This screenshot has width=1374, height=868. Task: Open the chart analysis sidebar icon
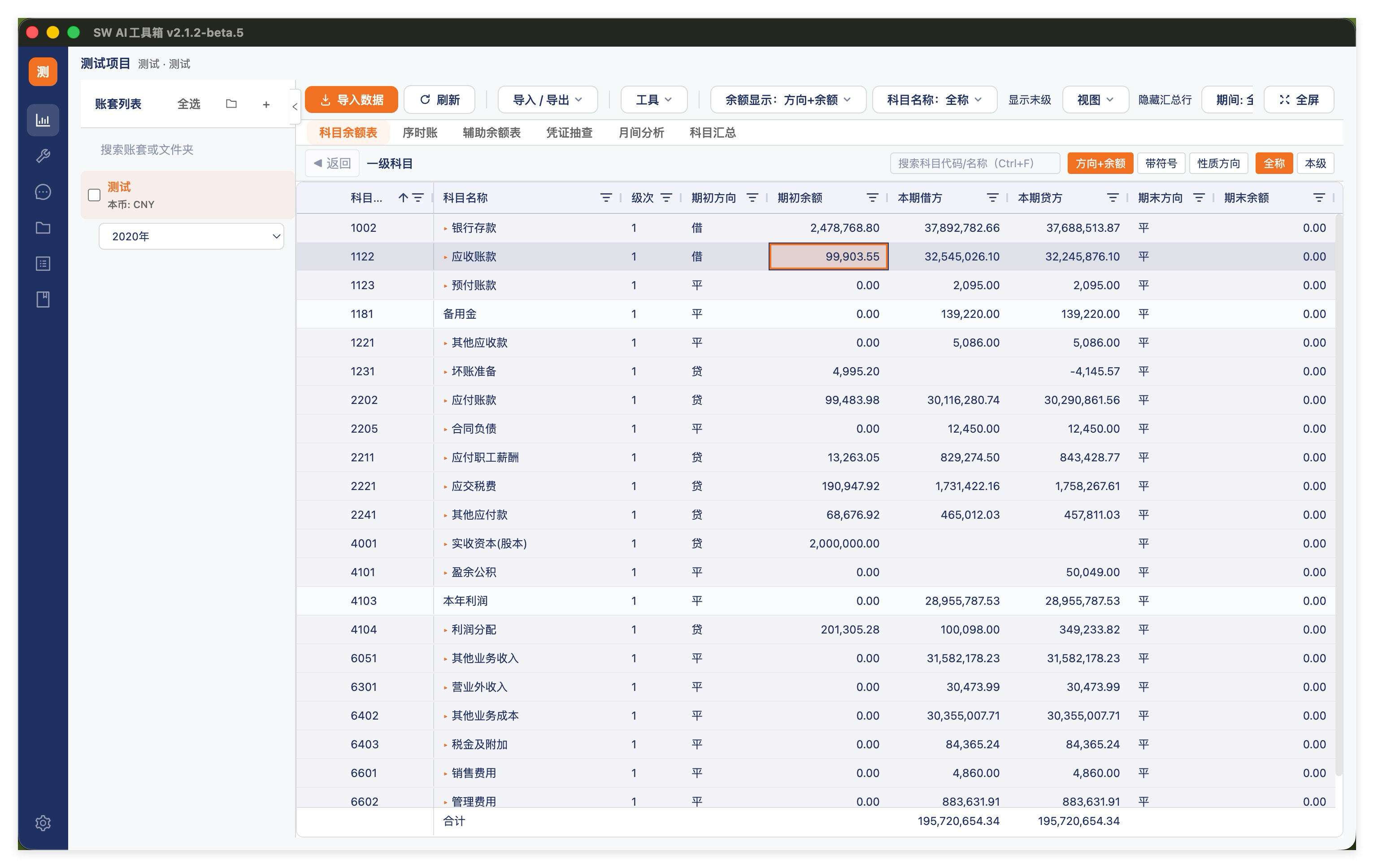tap(43, 120)
